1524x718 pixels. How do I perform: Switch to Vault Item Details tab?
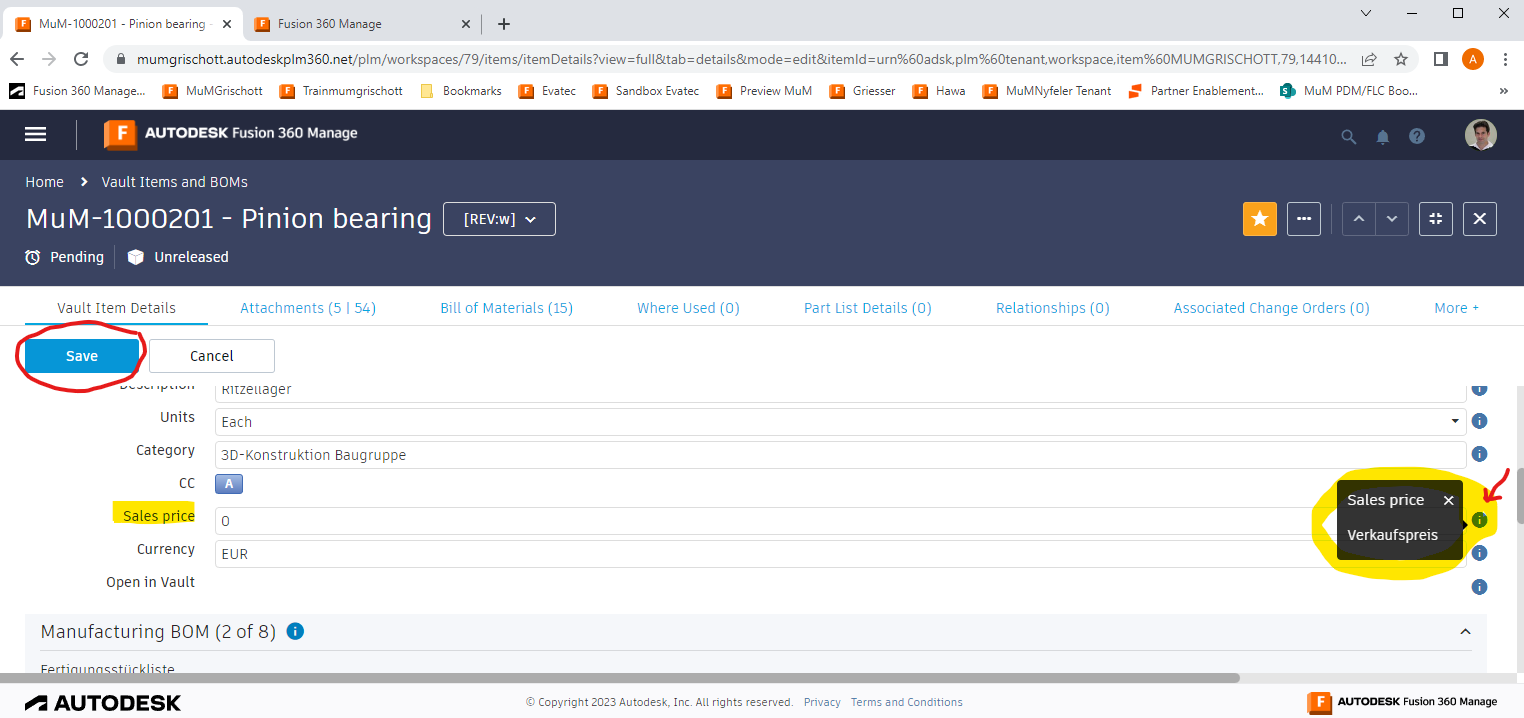tap(116, 308)
